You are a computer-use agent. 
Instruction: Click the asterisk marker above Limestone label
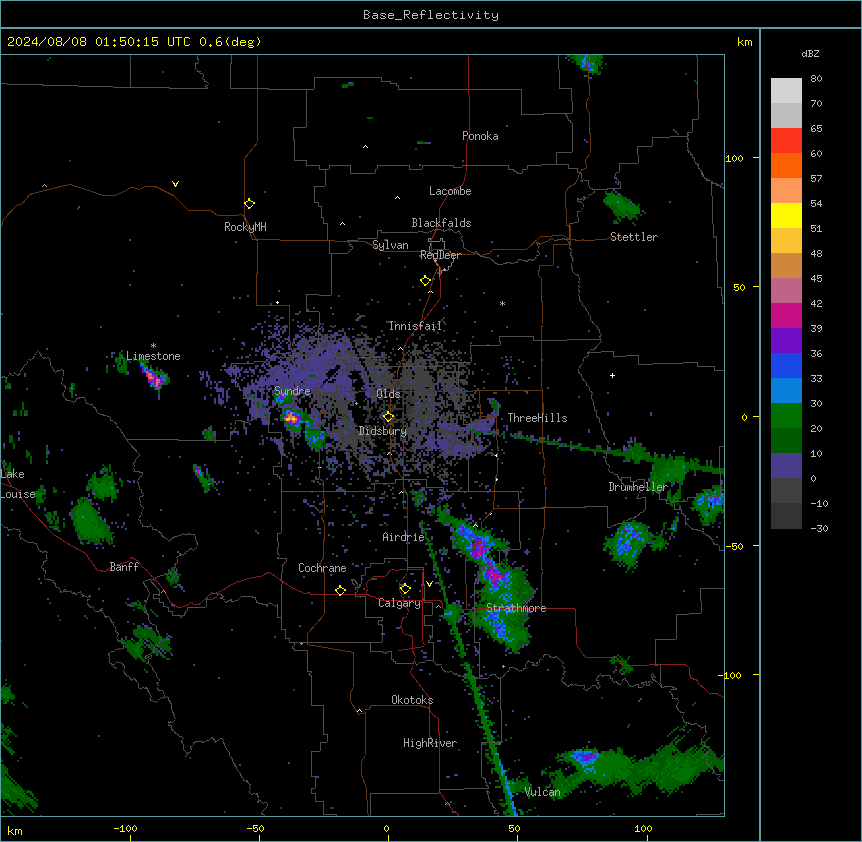[x=153, y=346]
